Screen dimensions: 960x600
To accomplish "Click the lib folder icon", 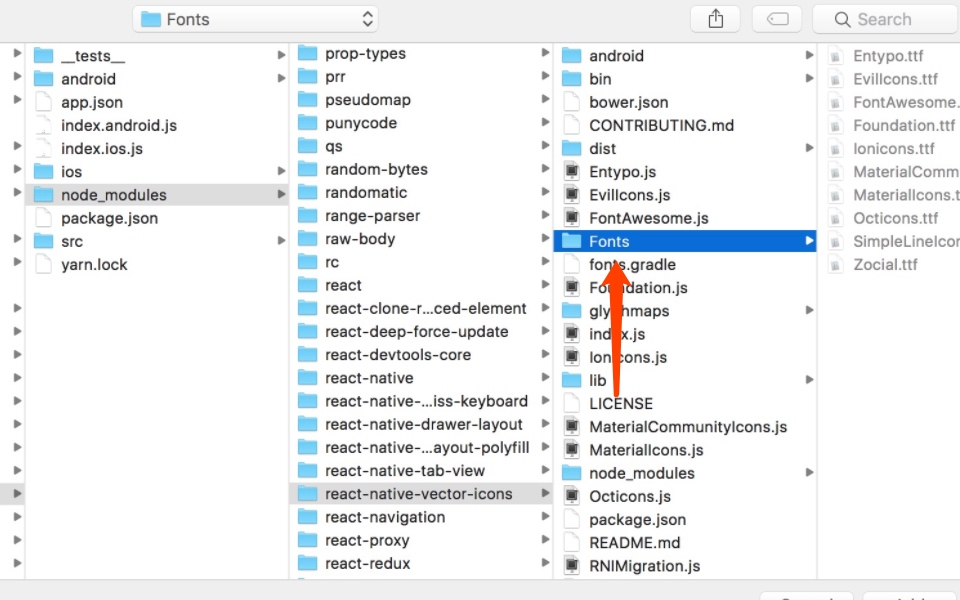I will click(571, 380).
